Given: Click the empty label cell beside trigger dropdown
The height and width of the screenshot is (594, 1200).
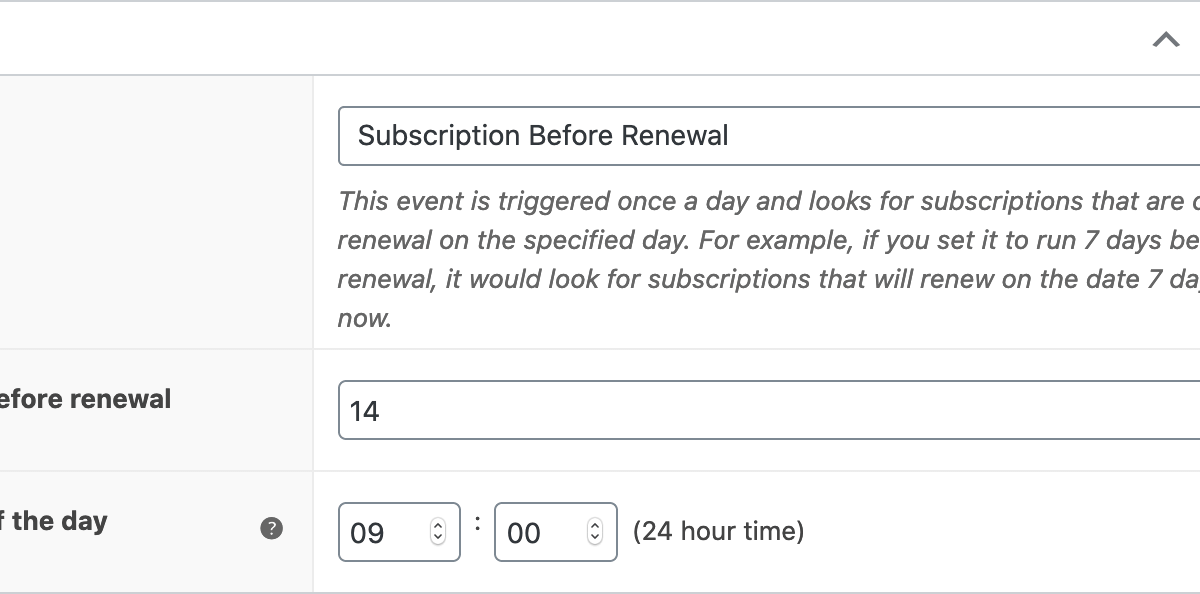Looking at the screenshot, I should pos(155,212).
